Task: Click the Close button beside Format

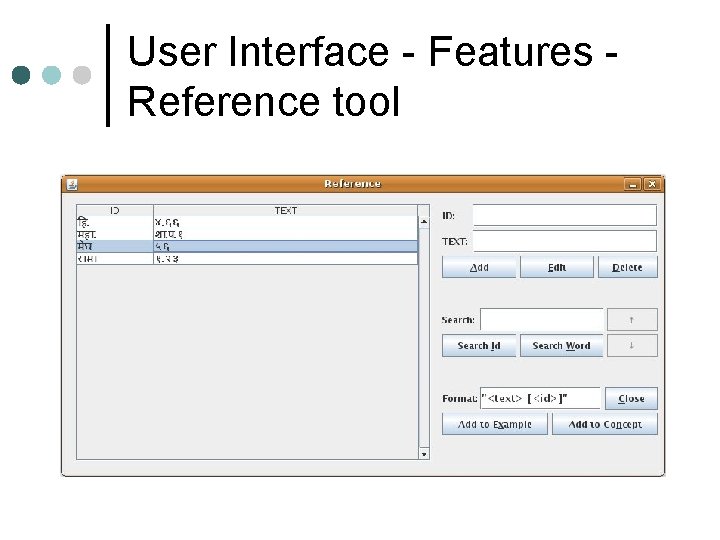Action: [631, 398]
